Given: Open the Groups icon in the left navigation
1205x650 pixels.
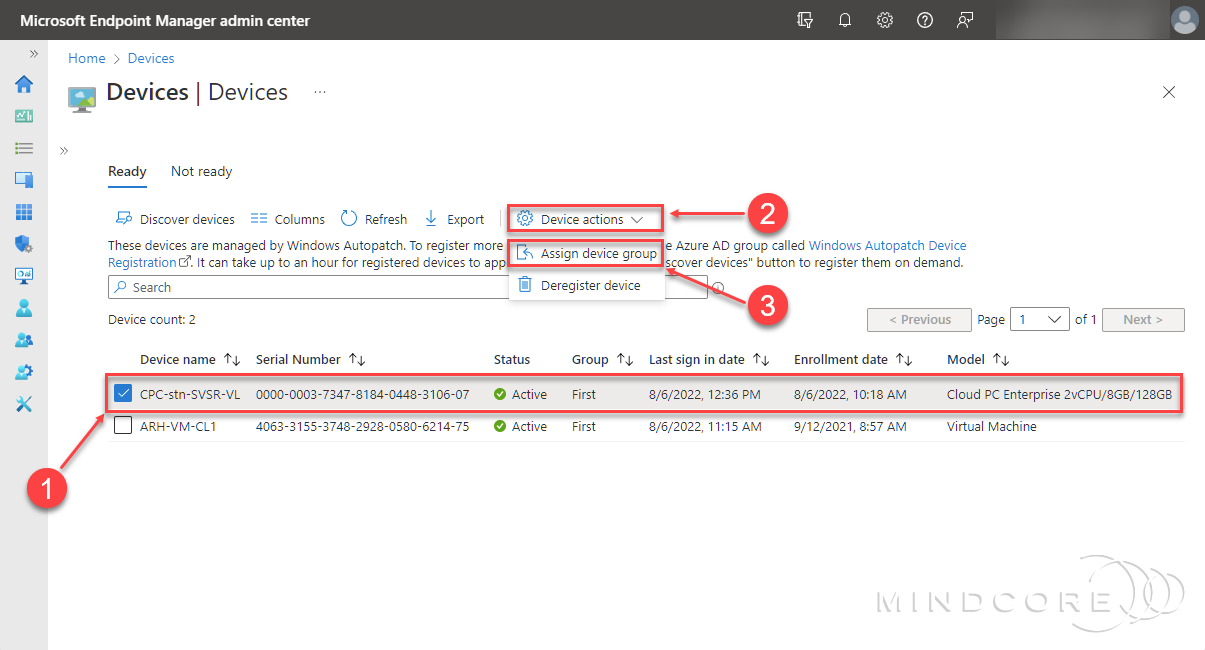Looking at the screenshot, I should pos(23,340).
